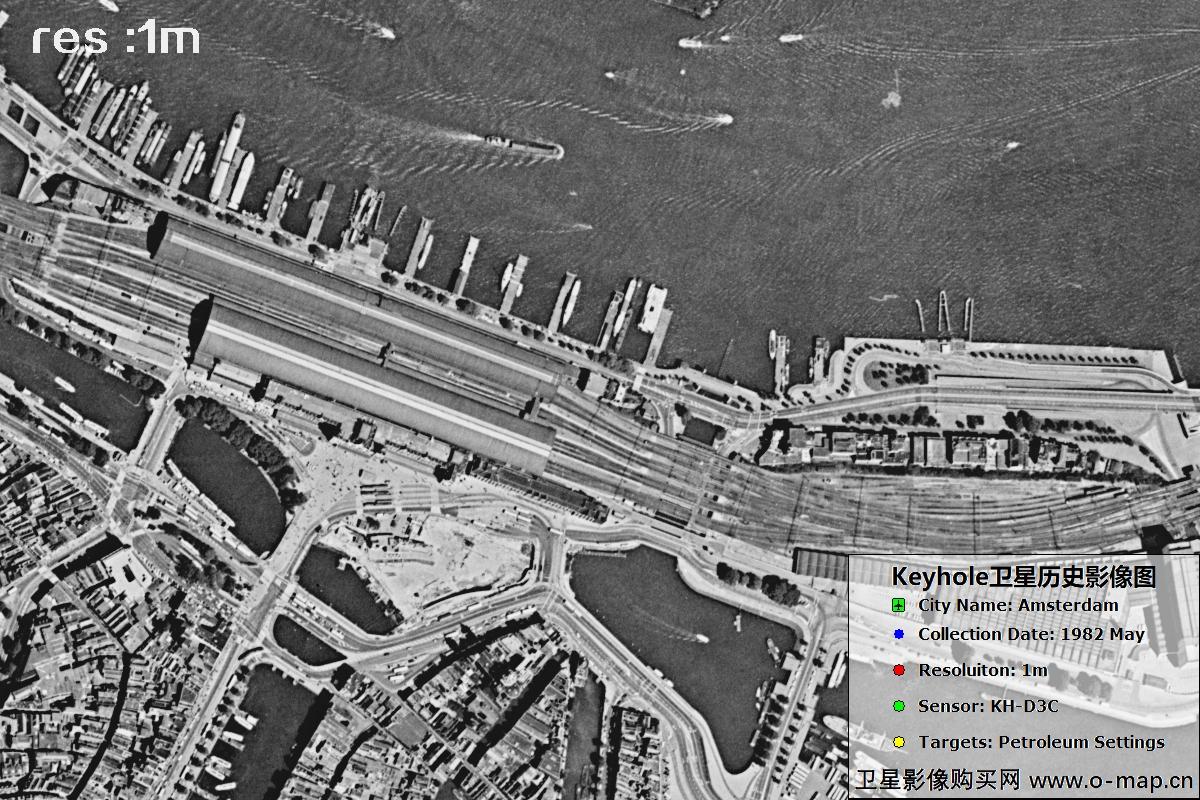Click the oval canal basin left of station
The image size is (1200, 800).
[x=225, y=482]
